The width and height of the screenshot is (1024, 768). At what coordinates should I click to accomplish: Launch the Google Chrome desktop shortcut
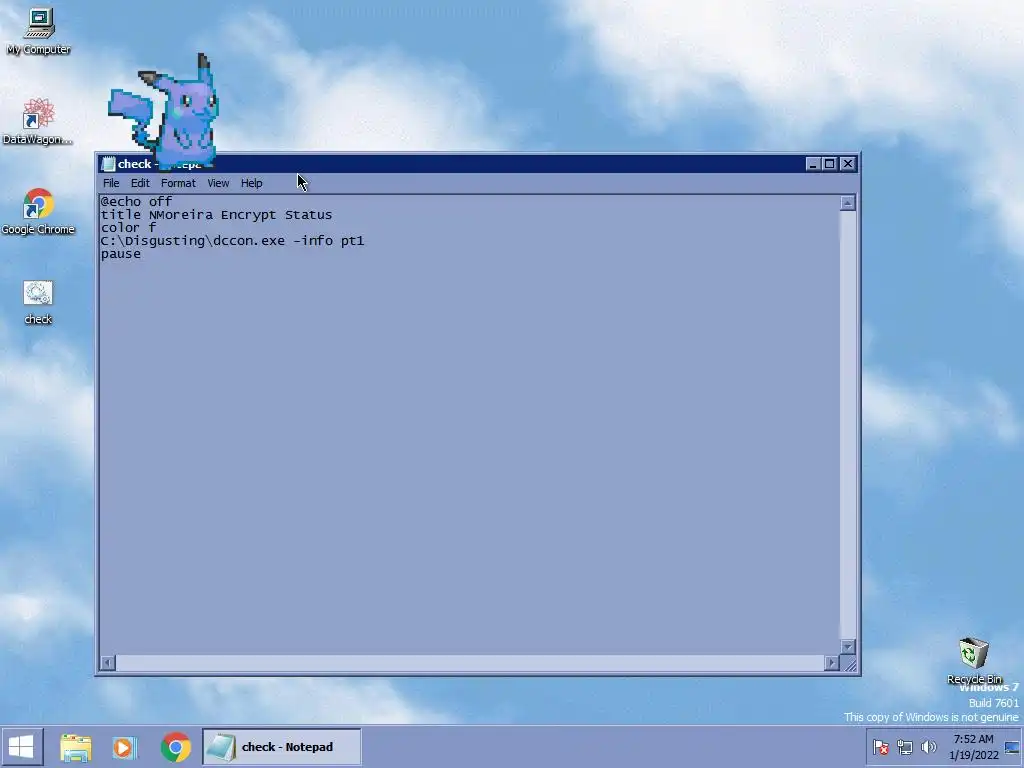[38, 211]
